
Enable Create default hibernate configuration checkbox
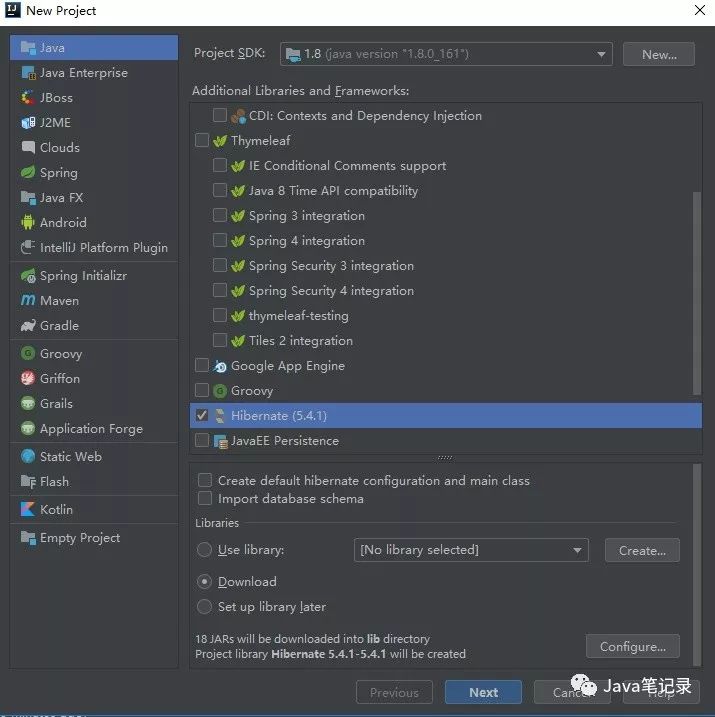(205, 480)
